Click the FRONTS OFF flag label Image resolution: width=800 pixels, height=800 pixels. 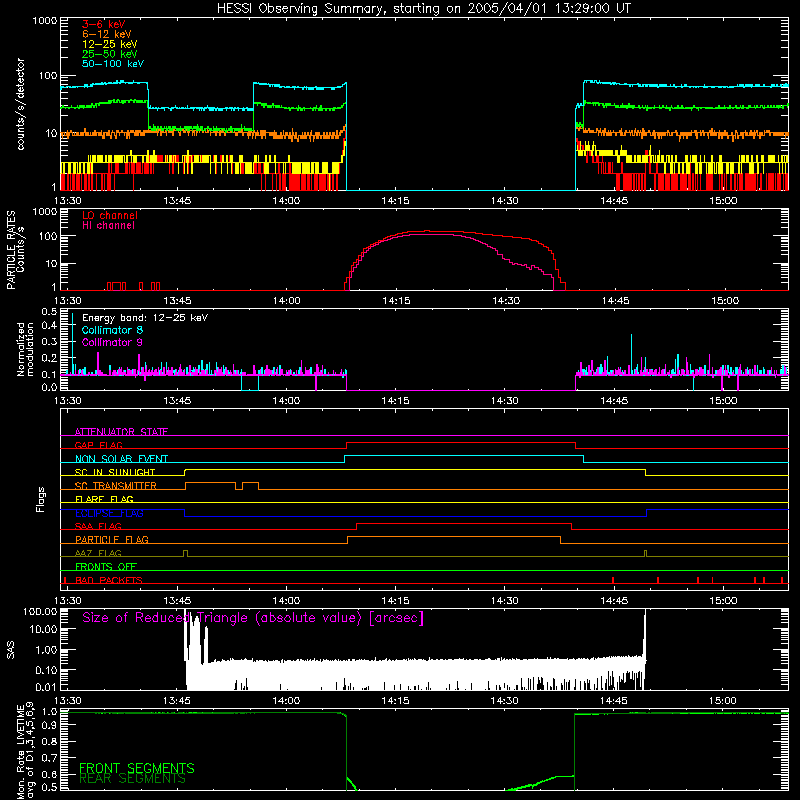tap(106, 567)
